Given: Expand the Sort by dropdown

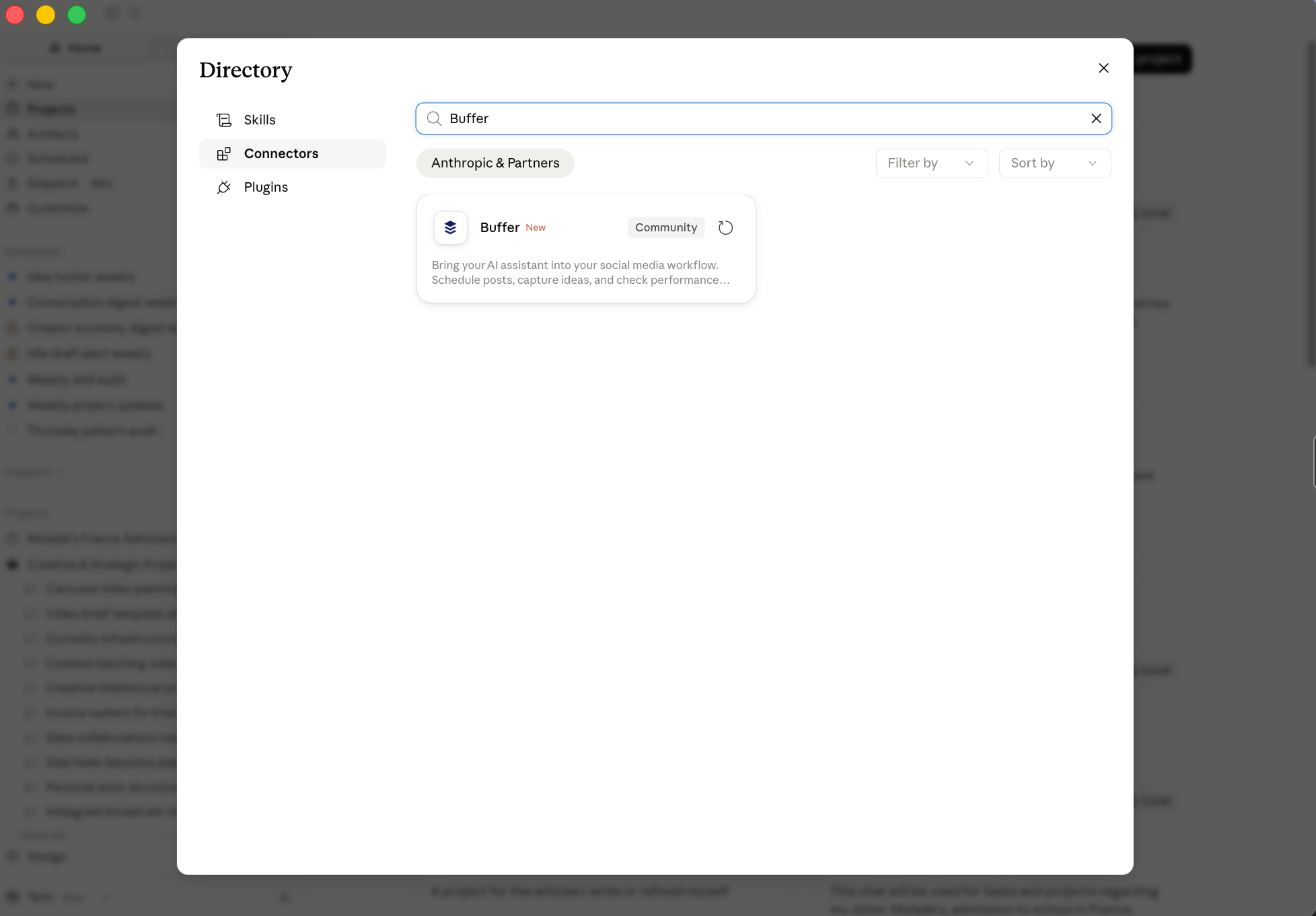Looking at the screenshot, I should 1055,163.
